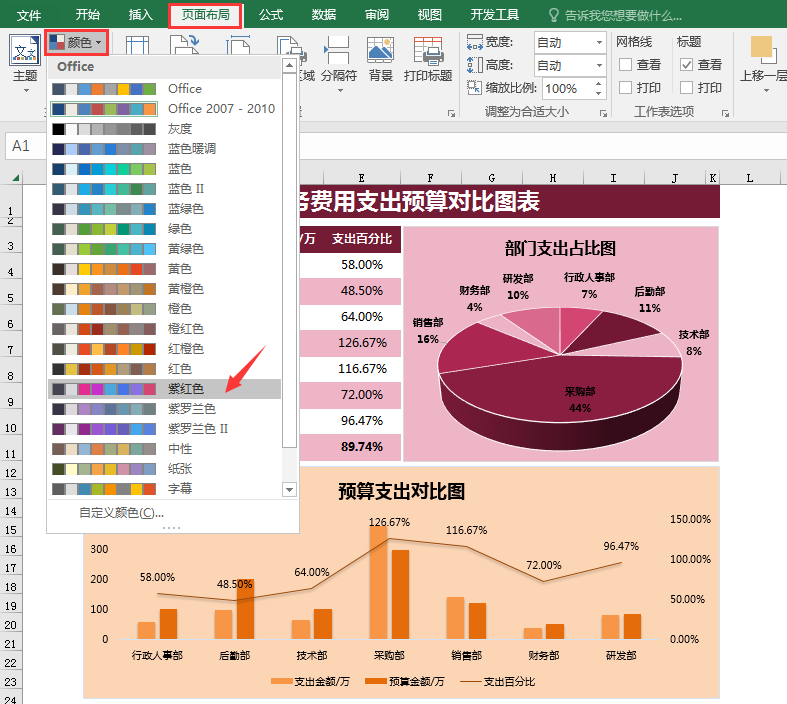This screenshot has width=787, height=704.
Task: Click the lightbulb tell-me icon
Action: tap(553, 15)
